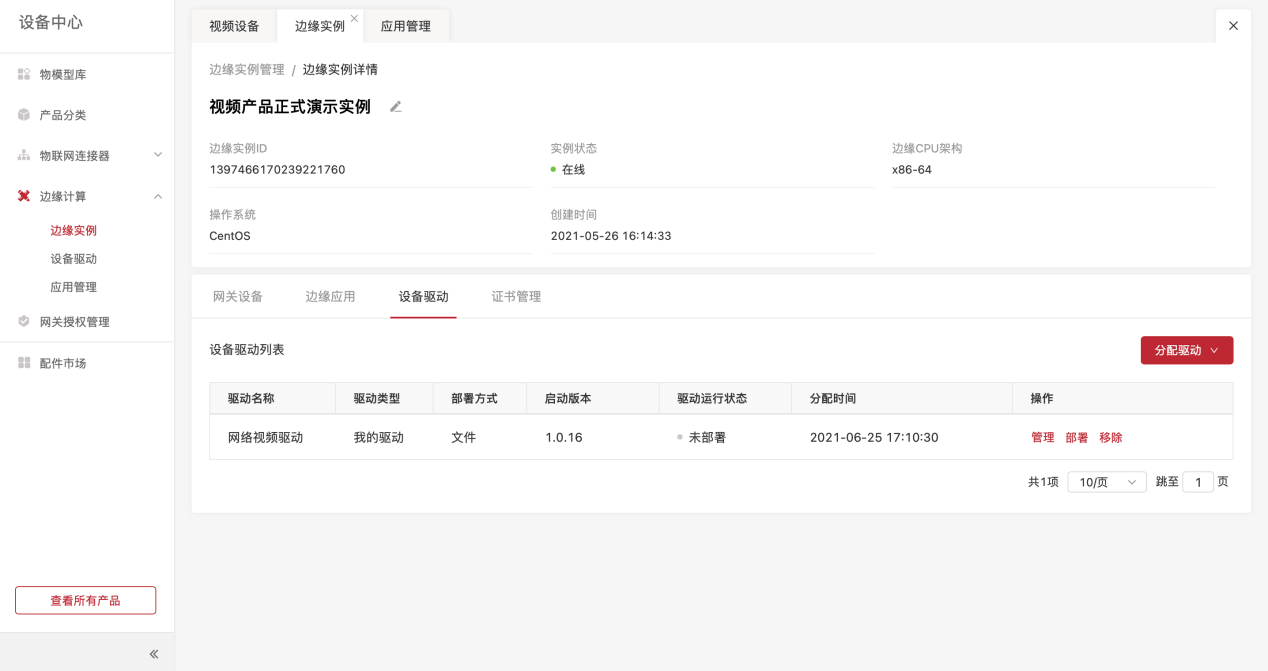This screenshot has width=1268, height=671.
Task: Open the 视频设备 top tab
Action: [x=234, y=27]
